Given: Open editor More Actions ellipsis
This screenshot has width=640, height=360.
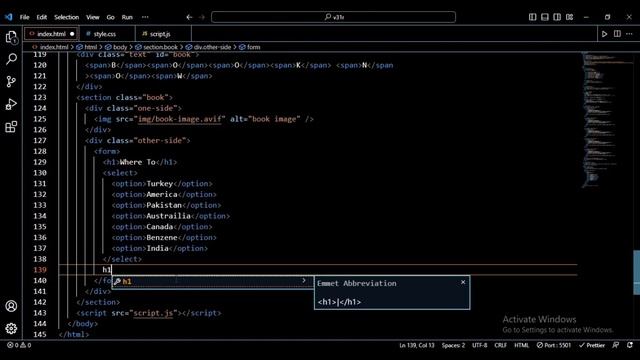Looking at the screenshot, I should (x=629, y=34).
